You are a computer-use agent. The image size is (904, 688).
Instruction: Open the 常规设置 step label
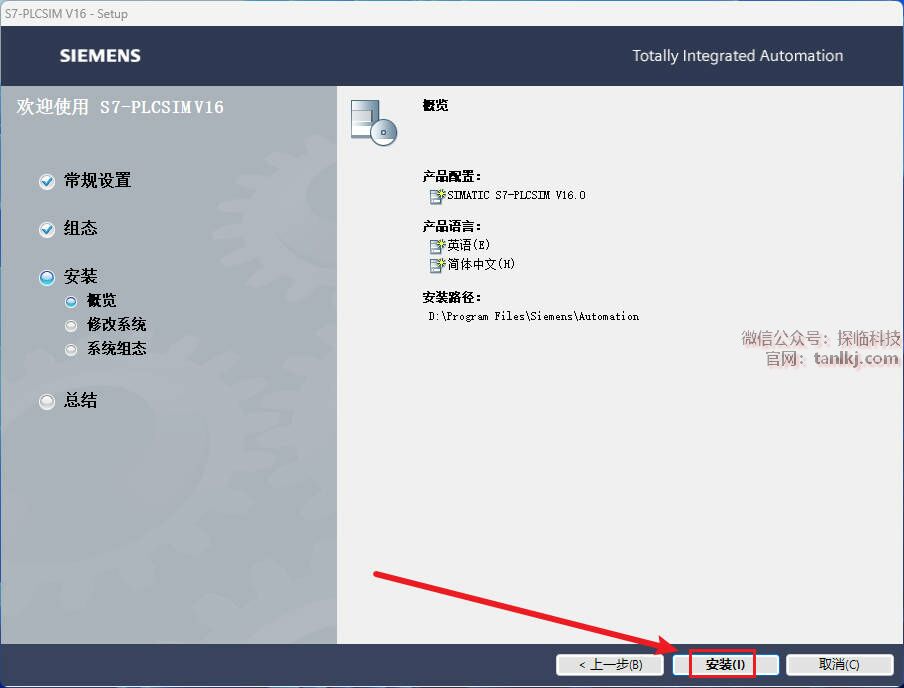click(97, 181)
